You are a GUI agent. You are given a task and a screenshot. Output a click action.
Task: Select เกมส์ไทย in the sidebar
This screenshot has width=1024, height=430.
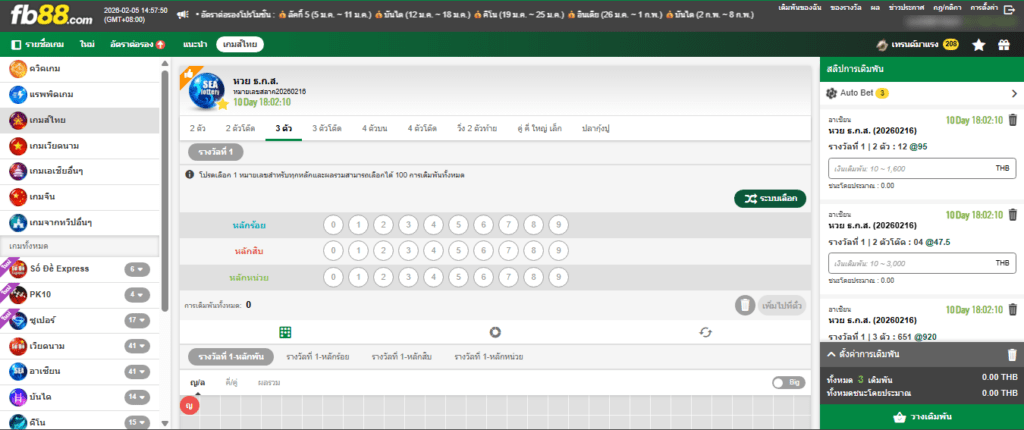tap(80, 120)
